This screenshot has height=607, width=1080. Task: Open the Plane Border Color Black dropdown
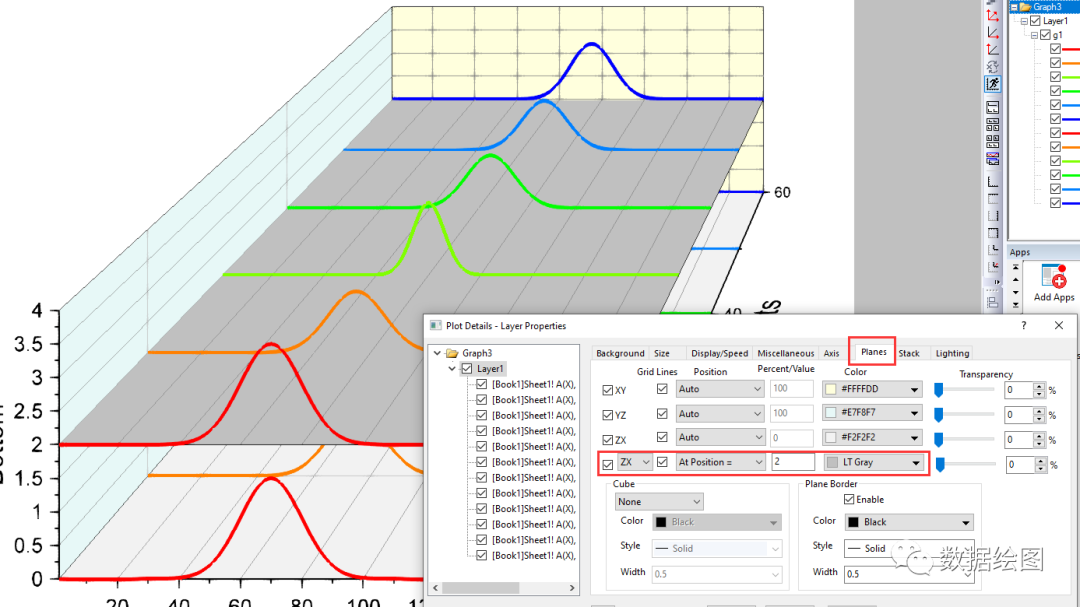[909, 522]
